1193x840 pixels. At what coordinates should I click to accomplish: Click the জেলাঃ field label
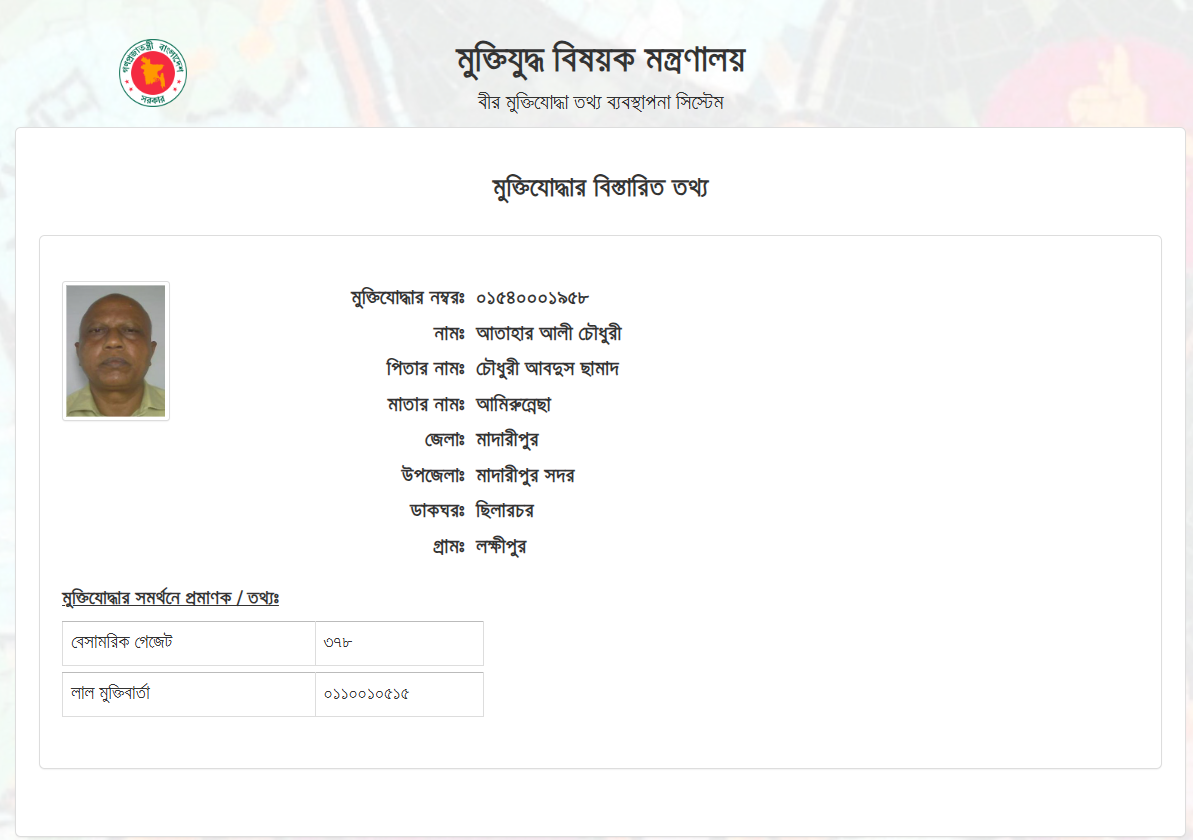coord(444,440)
